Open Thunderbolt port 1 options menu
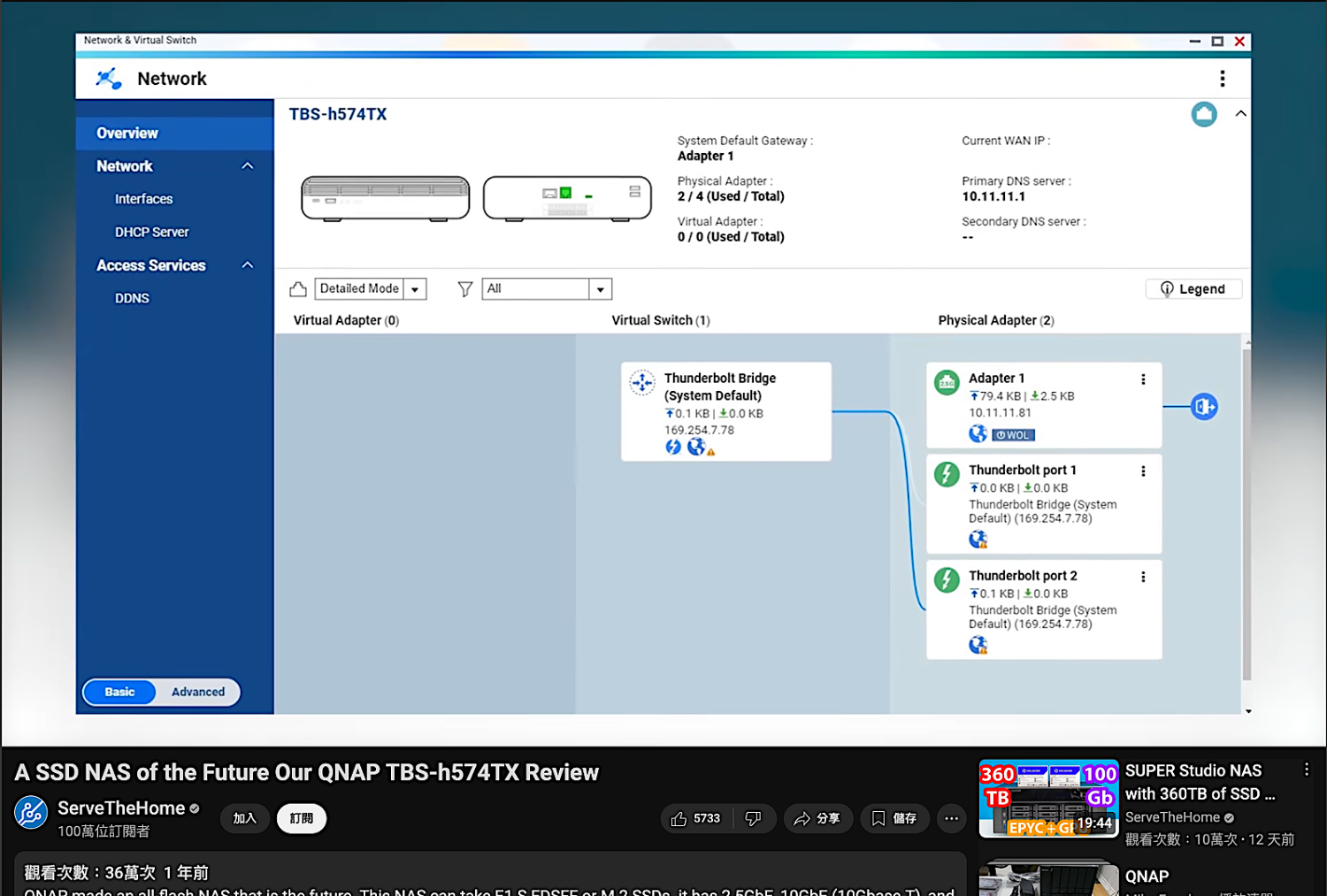The height and width of the screenshot is (896, 1327). 1143,471
